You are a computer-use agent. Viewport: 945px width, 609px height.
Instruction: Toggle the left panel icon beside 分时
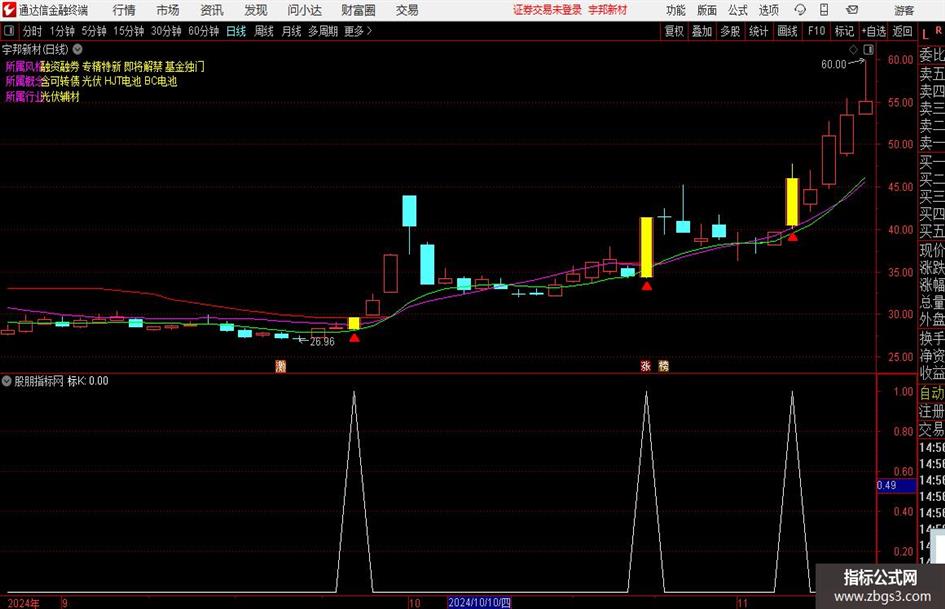coord(8,31)
